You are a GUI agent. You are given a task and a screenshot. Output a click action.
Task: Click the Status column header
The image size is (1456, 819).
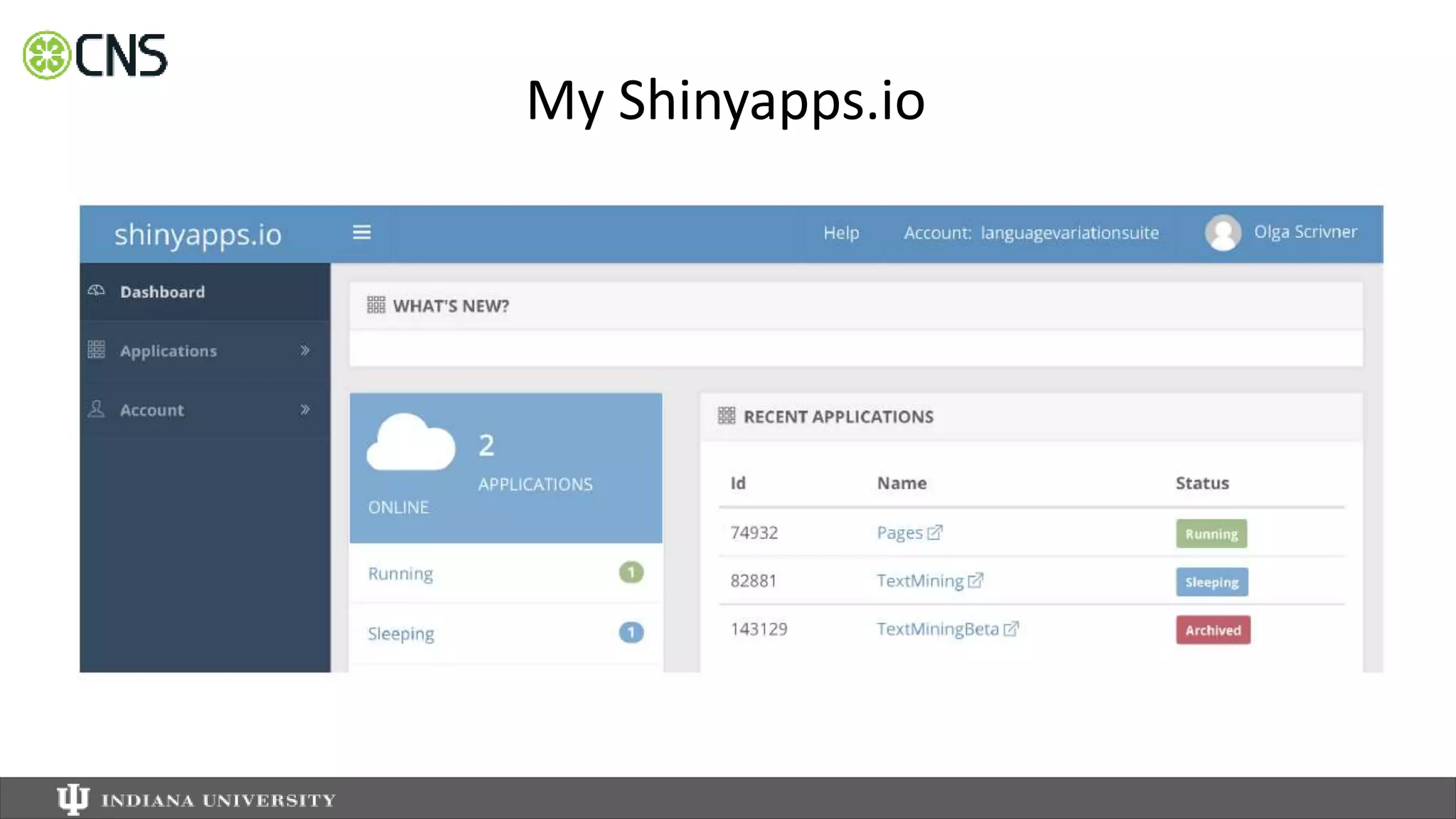coord(1202,483)
